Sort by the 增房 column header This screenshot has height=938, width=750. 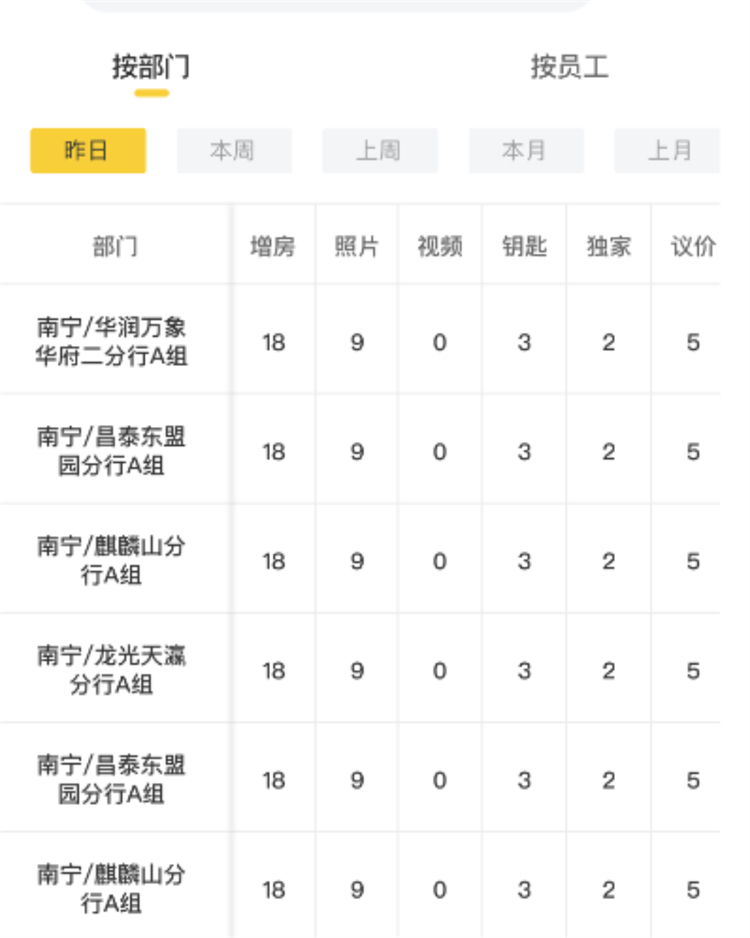click(273, 246)
